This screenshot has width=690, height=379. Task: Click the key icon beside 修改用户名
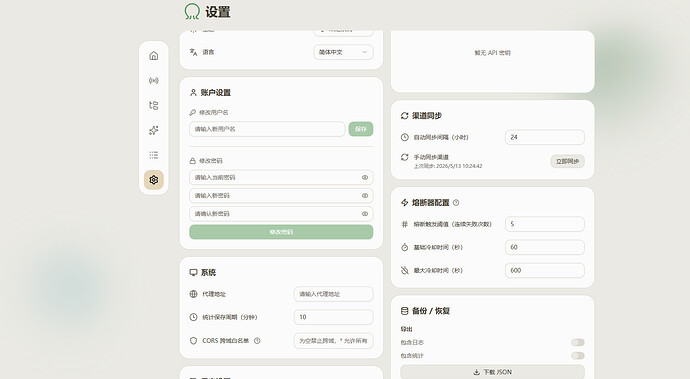pyautogui.click(x=192, y=112)
